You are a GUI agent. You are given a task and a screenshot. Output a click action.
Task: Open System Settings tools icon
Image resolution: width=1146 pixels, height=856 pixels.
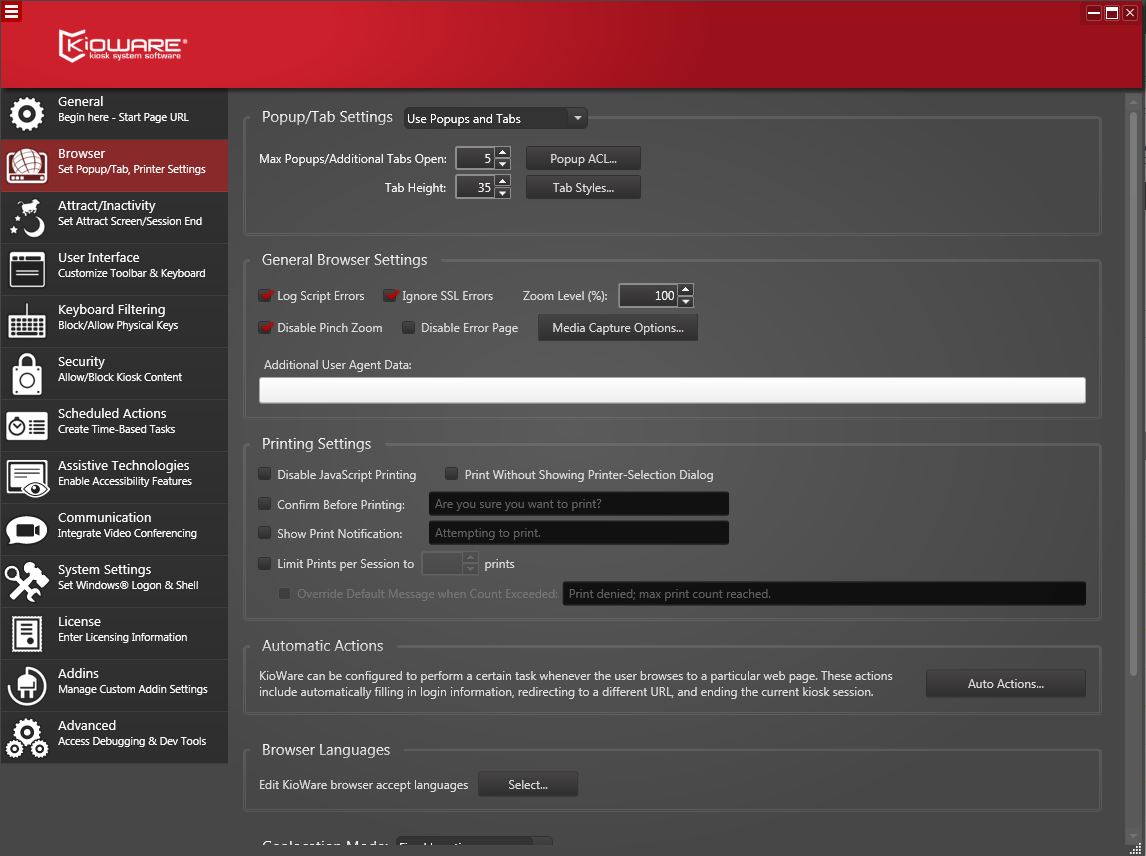click(27, 582)
